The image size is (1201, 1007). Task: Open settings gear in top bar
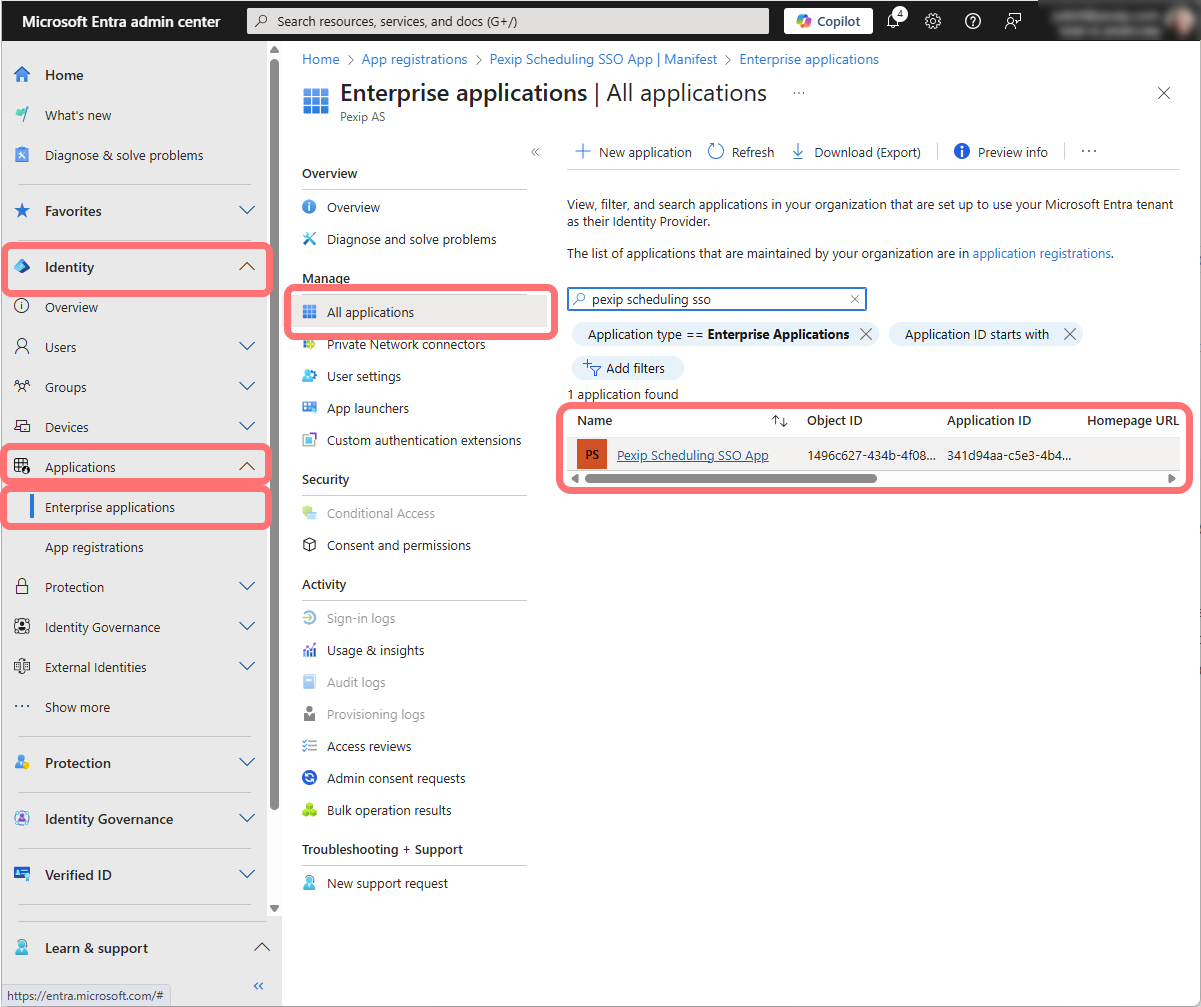pos(933,21)
